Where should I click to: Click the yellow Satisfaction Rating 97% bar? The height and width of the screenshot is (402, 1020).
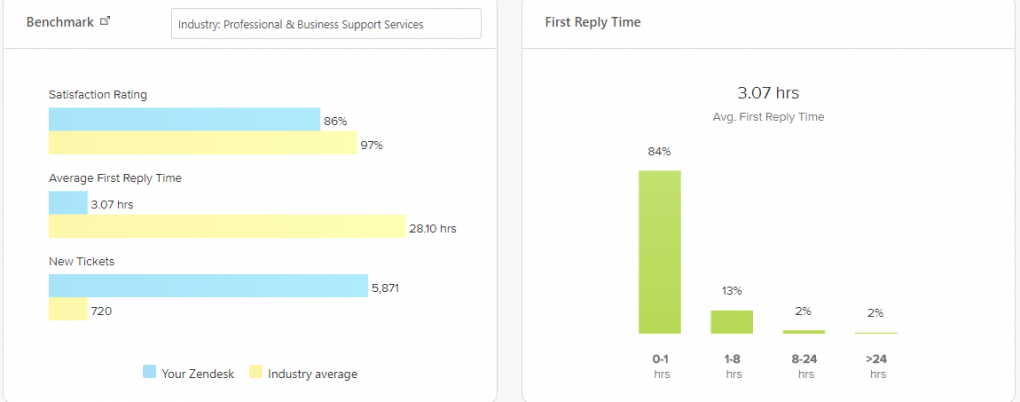click(203, 143)
